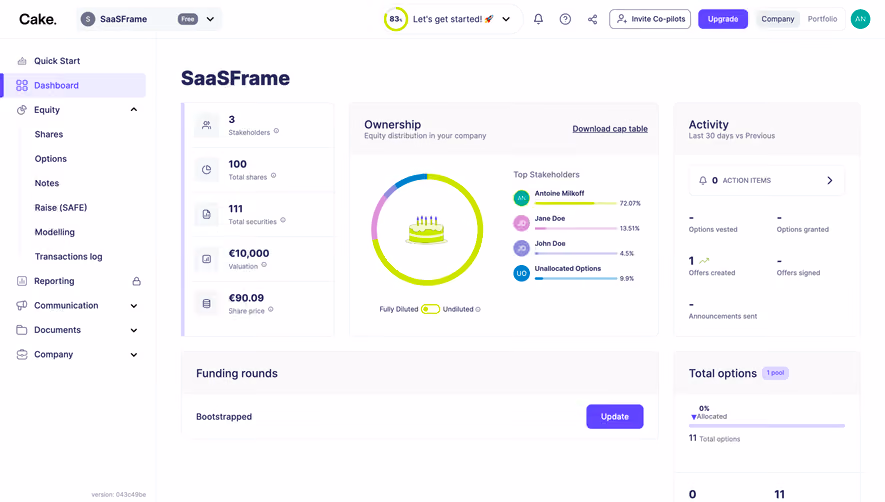The width and height of the screenshot is (885, 502).
Task: Click the birthday cake chart icon
Action: [x=427, y=229]
